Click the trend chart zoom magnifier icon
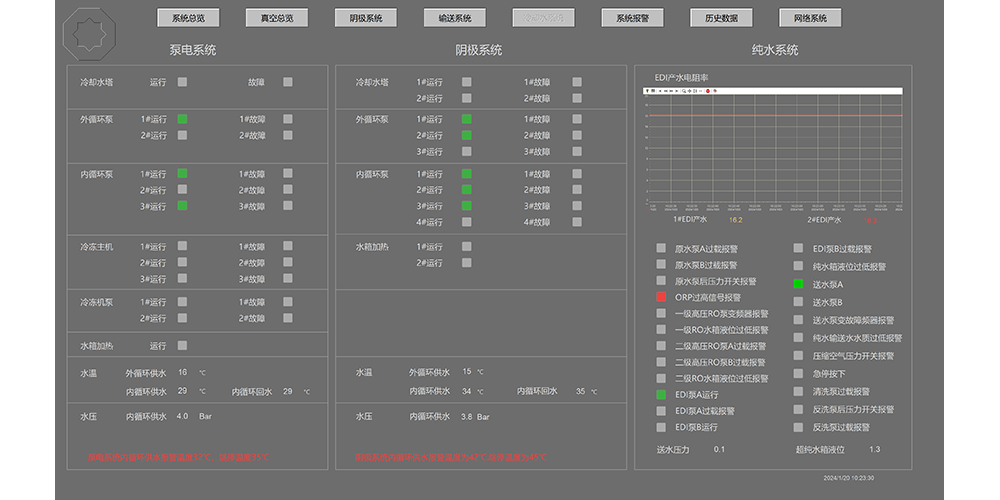The image size is (1000, 500). [684, 91]
